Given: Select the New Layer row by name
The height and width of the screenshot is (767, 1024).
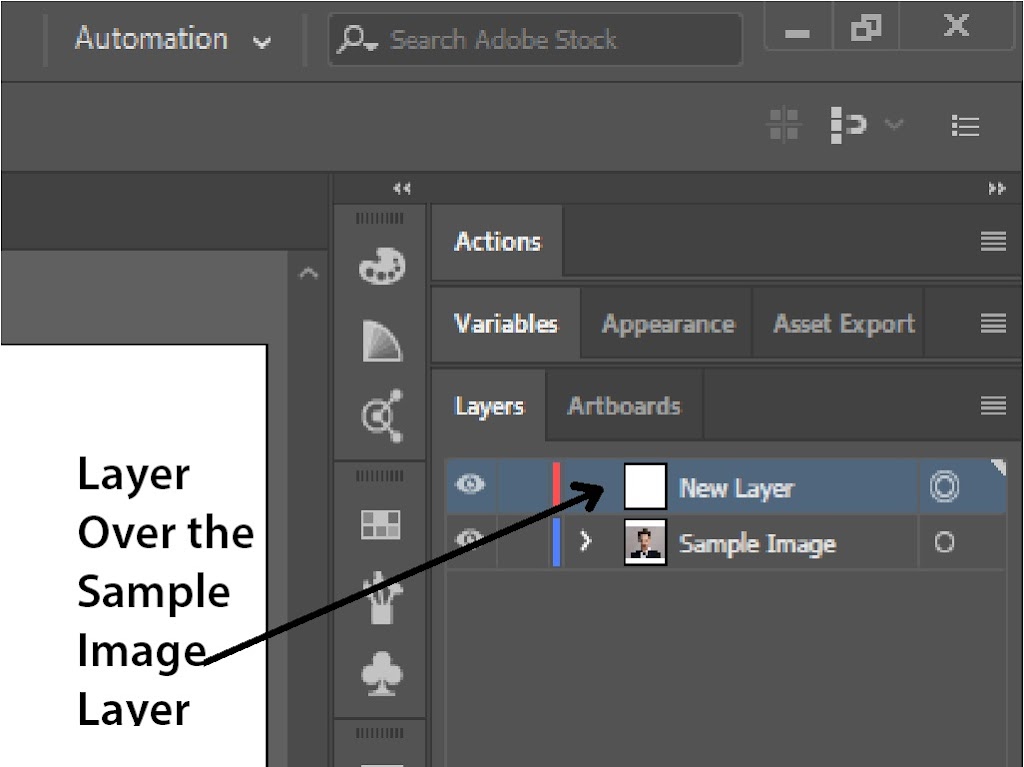Looking at the screenshot, I should click(x=736, y=488).
